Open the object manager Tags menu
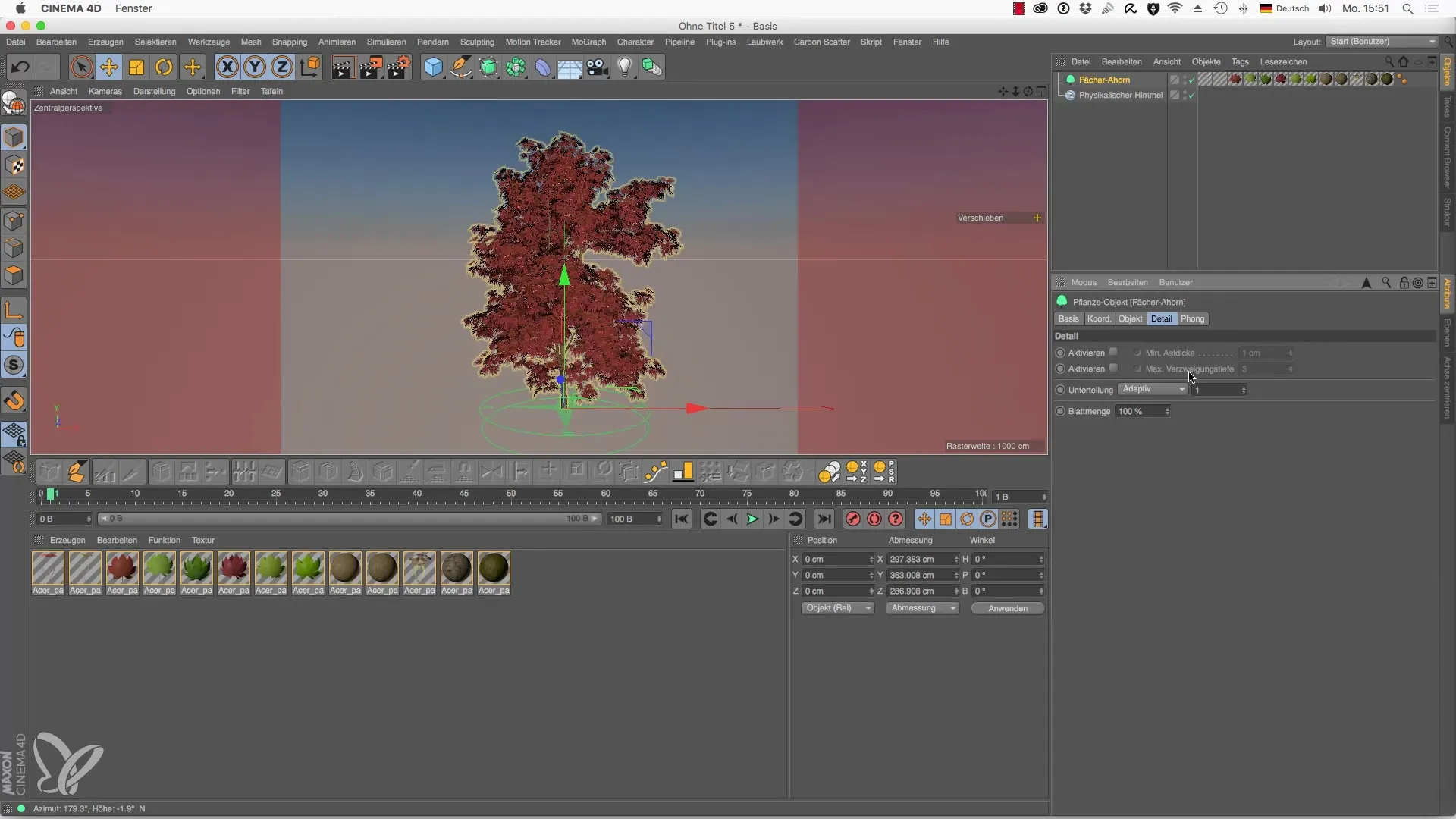This screenshot has width=1456, height=819. [1240, 62]
